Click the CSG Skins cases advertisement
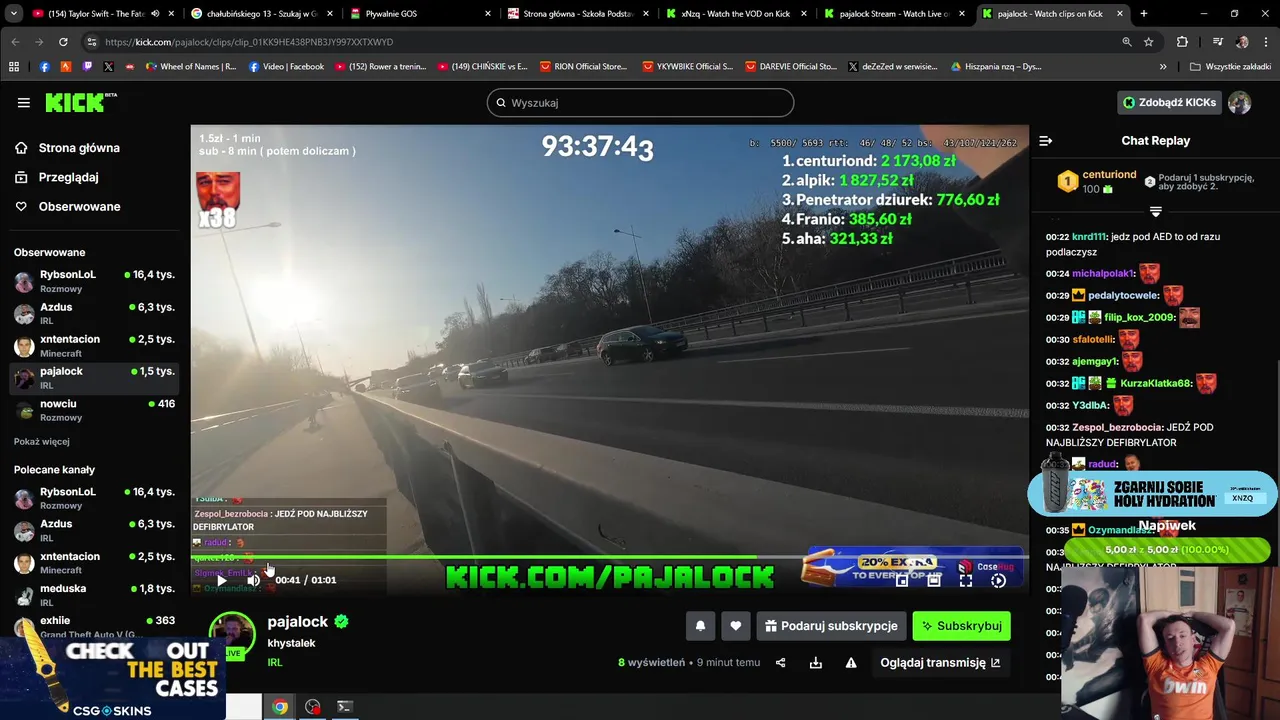This screenshot has width=1280, height=720. tap(112, 677)
